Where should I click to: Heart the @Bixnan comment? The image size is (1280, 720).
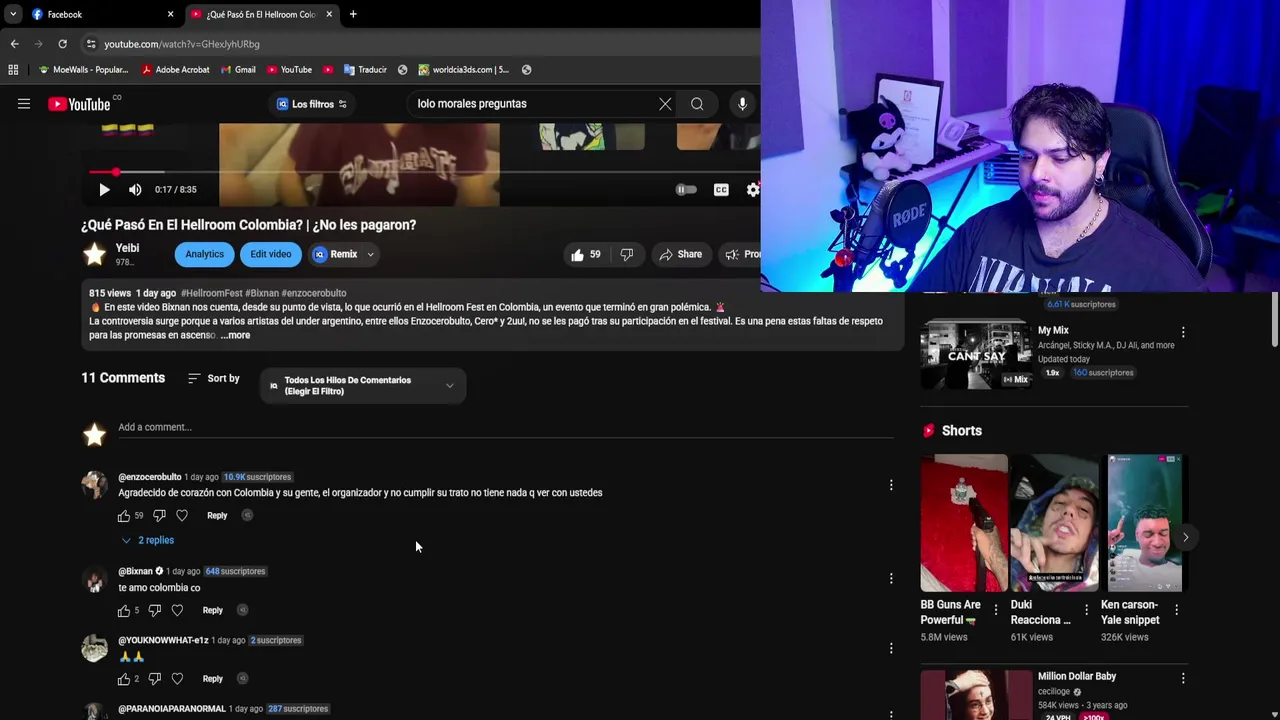[x=177, y=610]
